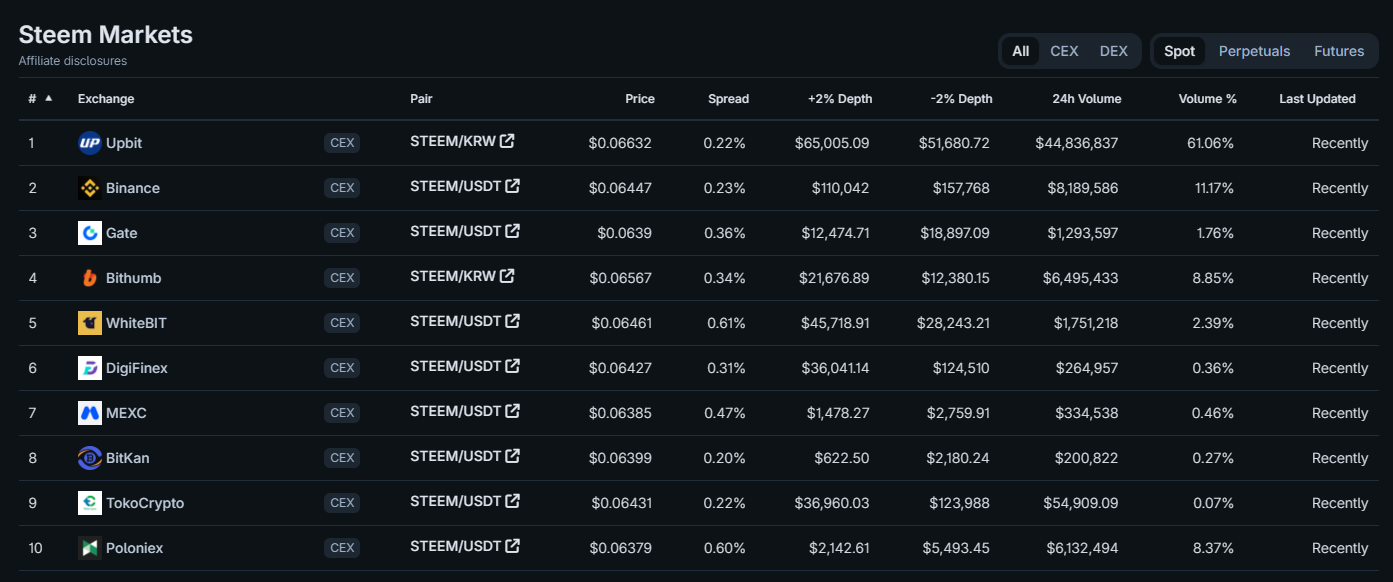Screen dimensions: 1393x582
Task: Open external link icon for Bithumb STEEM/KRW
Action: [507, 276]
